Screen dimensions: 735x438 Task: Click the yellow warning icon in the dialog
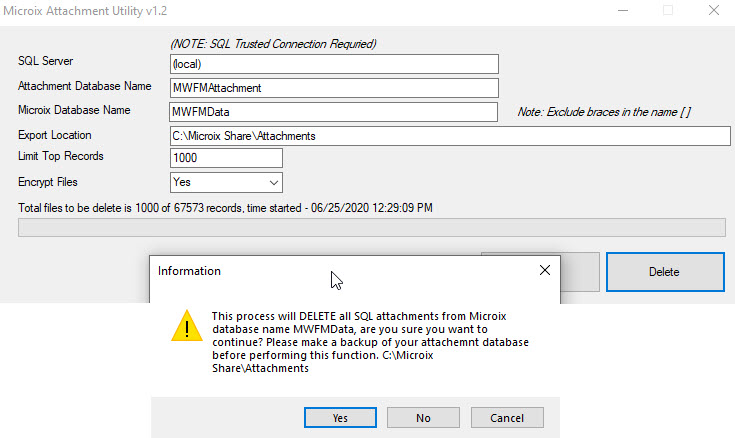click(x=184, y=325)
